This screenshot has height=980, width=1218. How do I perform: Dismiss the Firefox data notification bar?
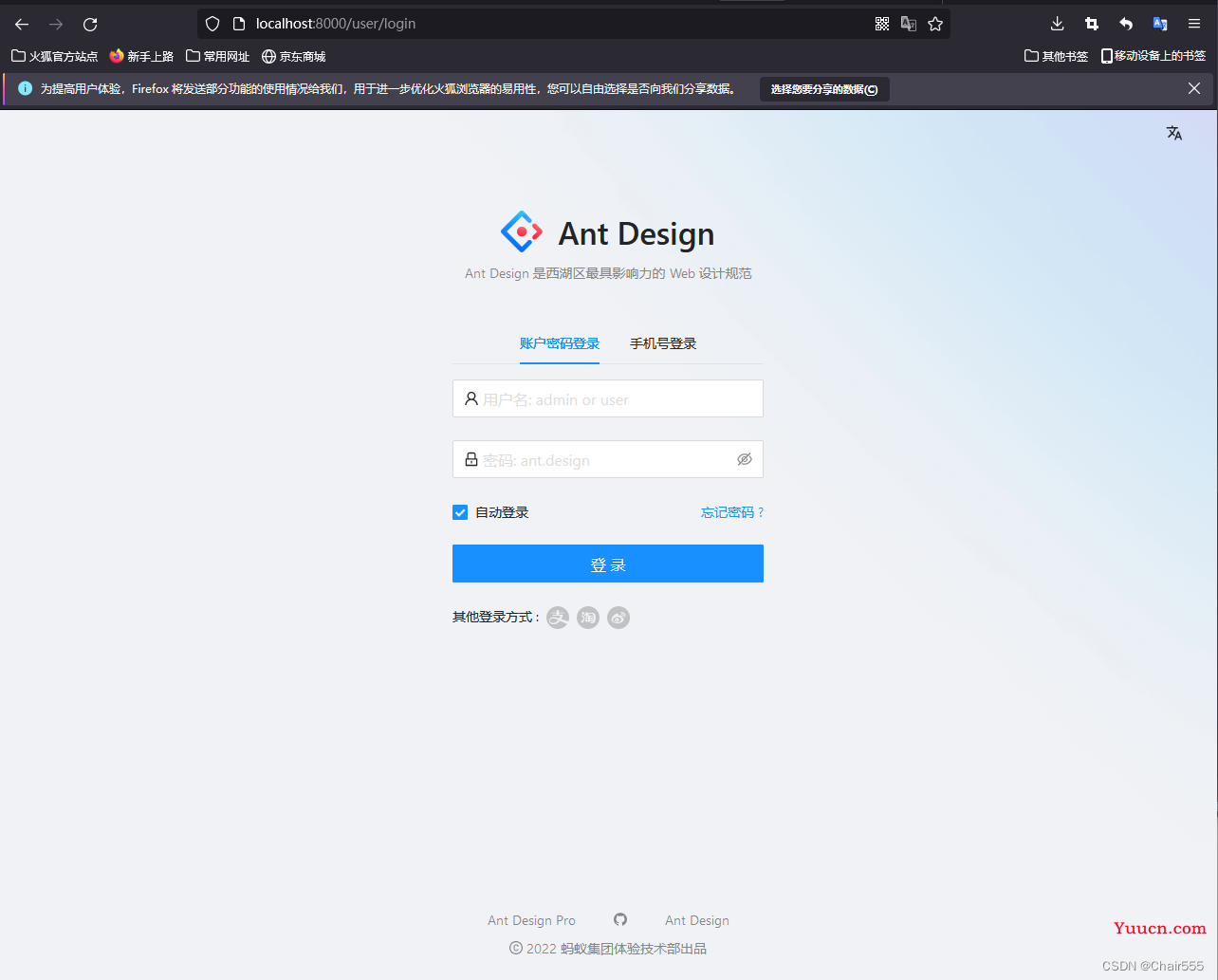[x=1194, y=88]
